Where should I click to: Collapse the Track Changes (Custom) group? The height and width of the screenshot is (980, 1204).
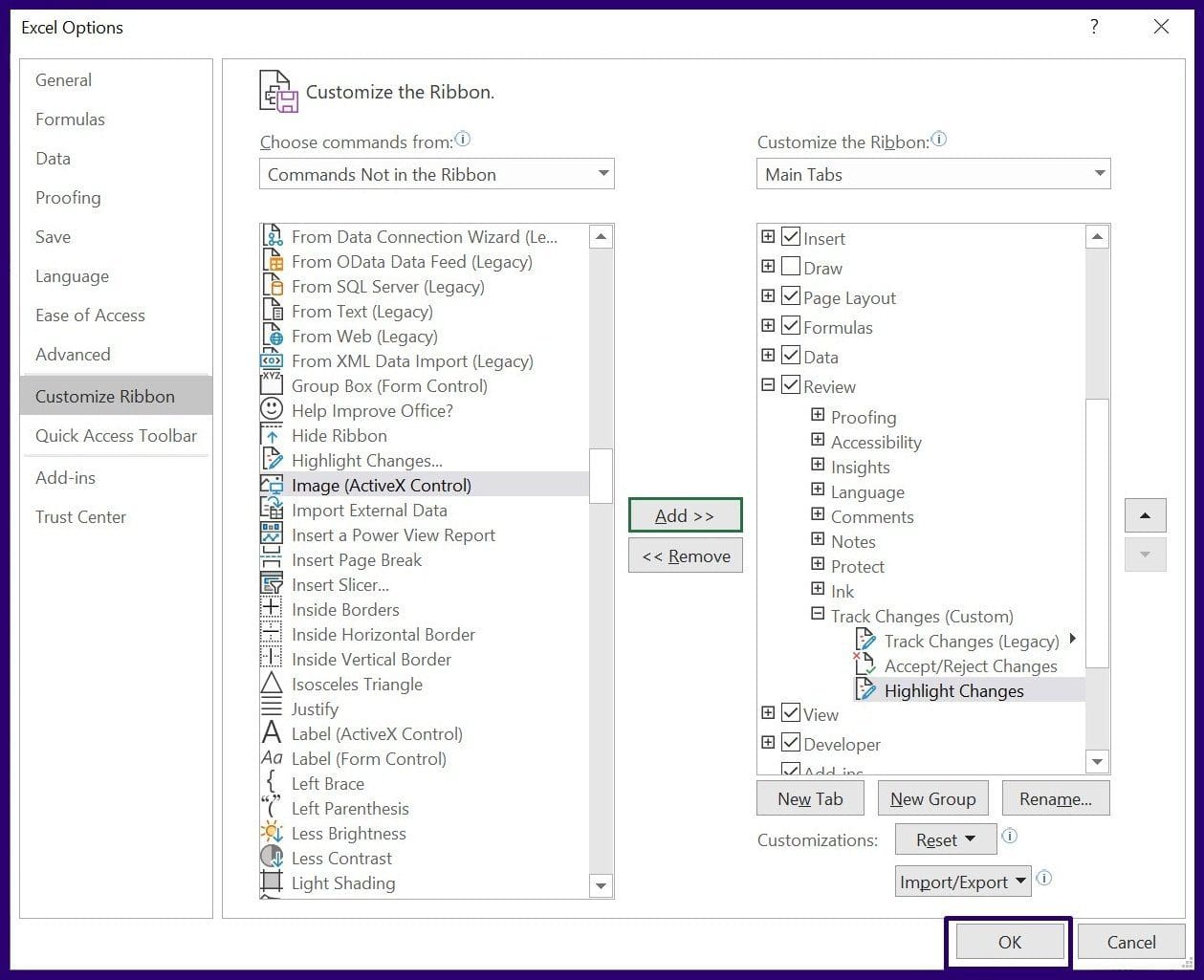(818, 614)
